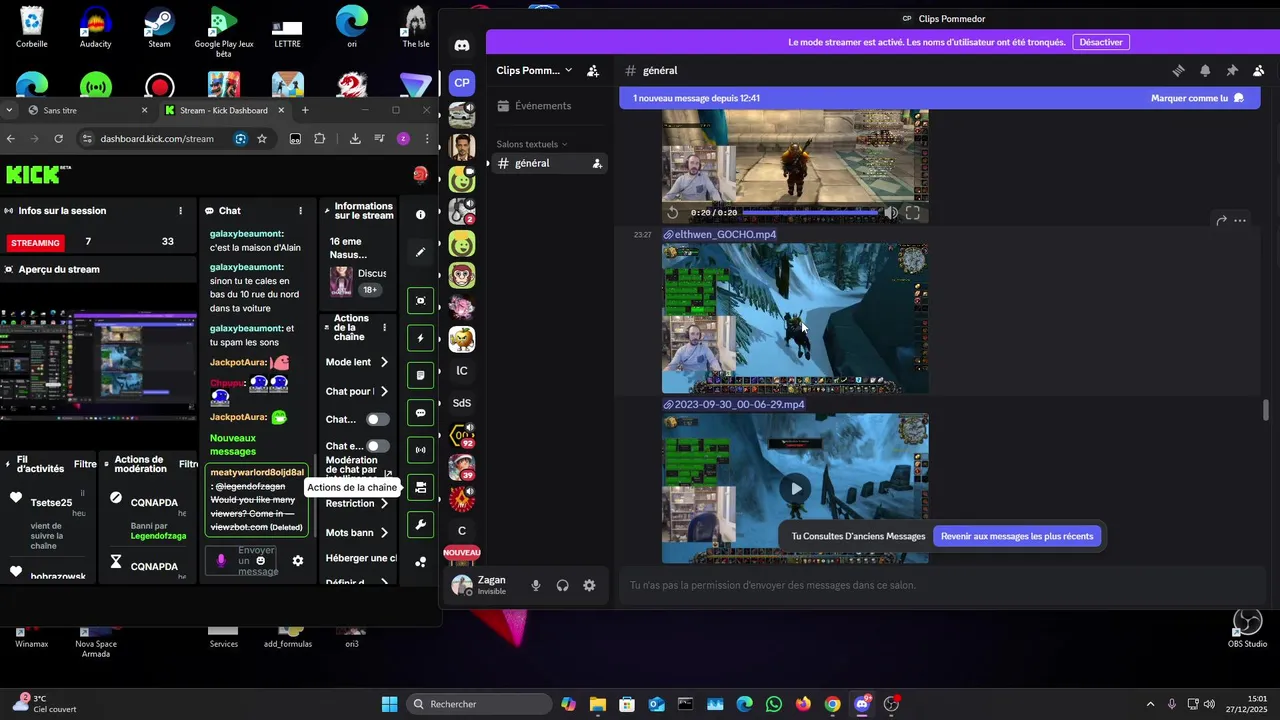Open Discord threads icon in channel header

[x=1178, y=71]
